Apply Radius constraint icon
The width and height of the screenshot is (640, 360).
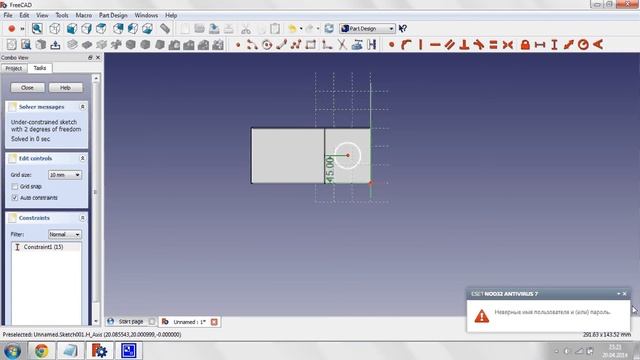click(x=583, y=44)
